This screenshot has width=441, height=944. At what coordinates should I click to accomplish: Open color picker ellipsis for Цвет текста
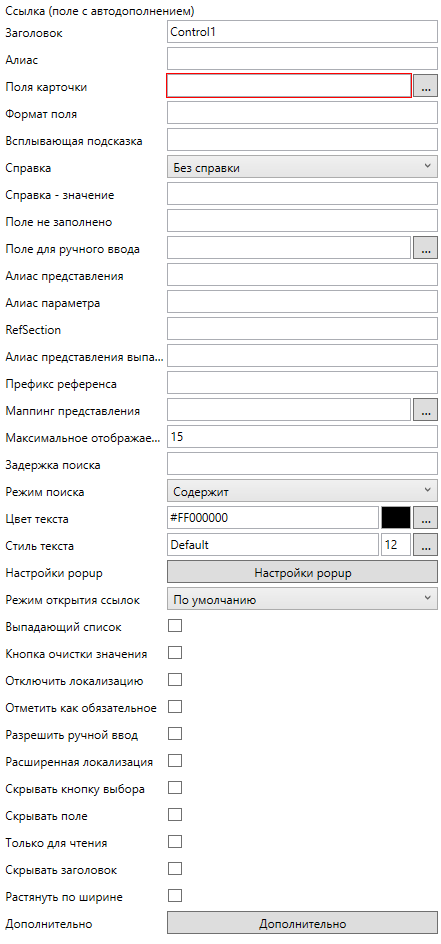[425, 518]
